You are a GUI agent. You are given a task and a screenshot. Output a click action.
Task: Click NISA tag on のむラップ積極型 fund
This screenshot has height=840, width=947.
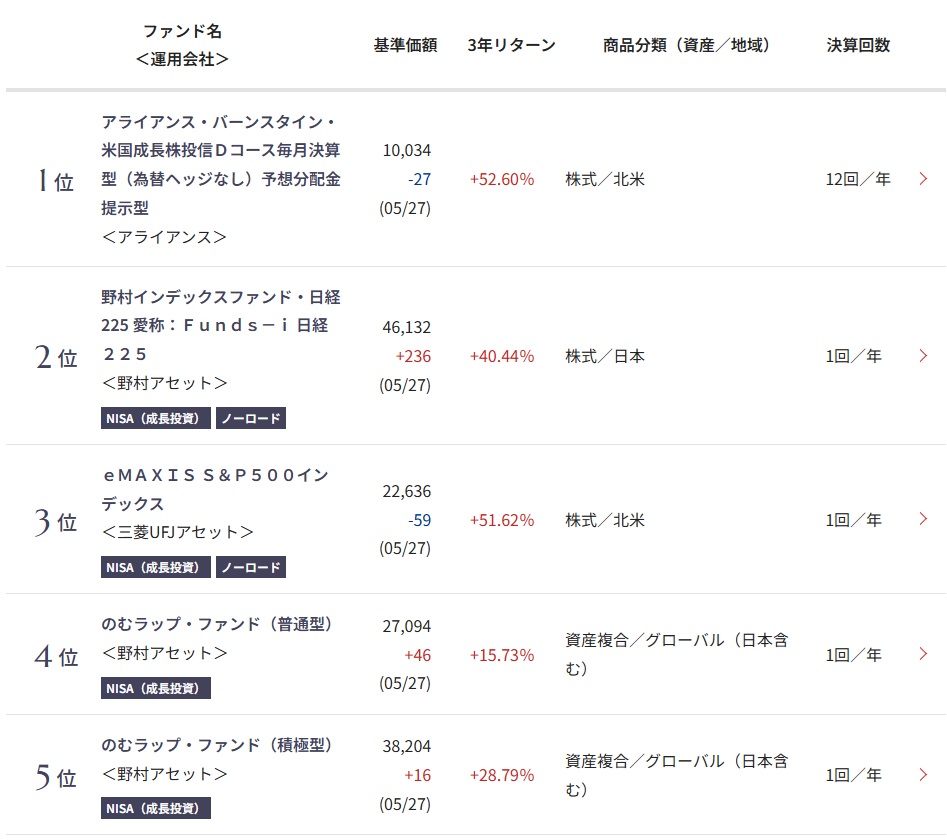click(156, 808)
